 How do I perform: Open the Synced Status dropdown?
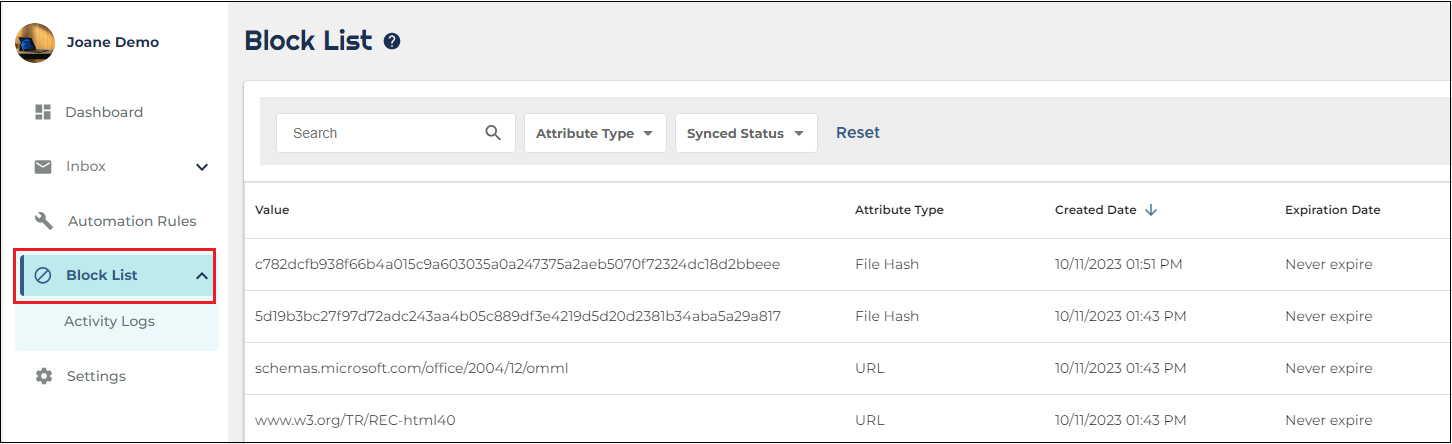(746, 133)
